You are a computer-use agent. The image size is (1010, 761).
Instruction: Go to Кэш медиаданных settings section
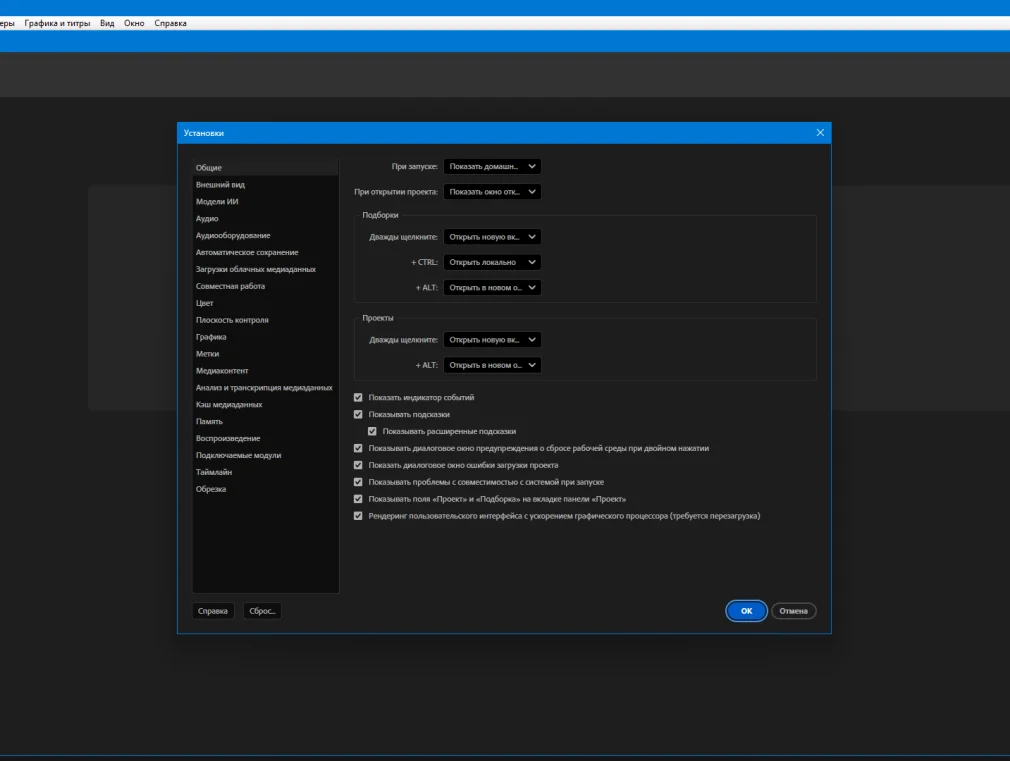pyautogui.click(x=229, y=405)
